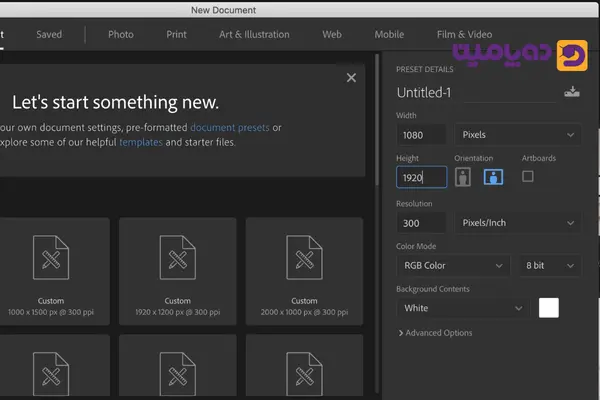Switch to the Film & Video tab
This screenshot has width=600, height=400.
tap(464, 34)
